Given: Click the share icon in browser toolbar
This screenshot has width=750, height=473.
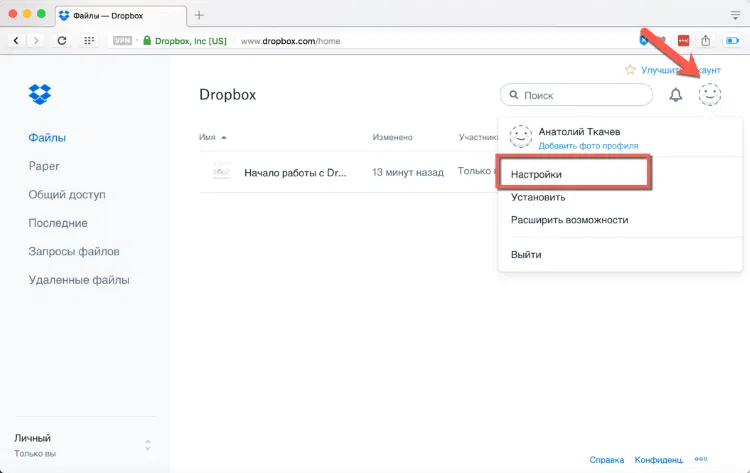Looking at the screenshot, I should tap(706, 41).
